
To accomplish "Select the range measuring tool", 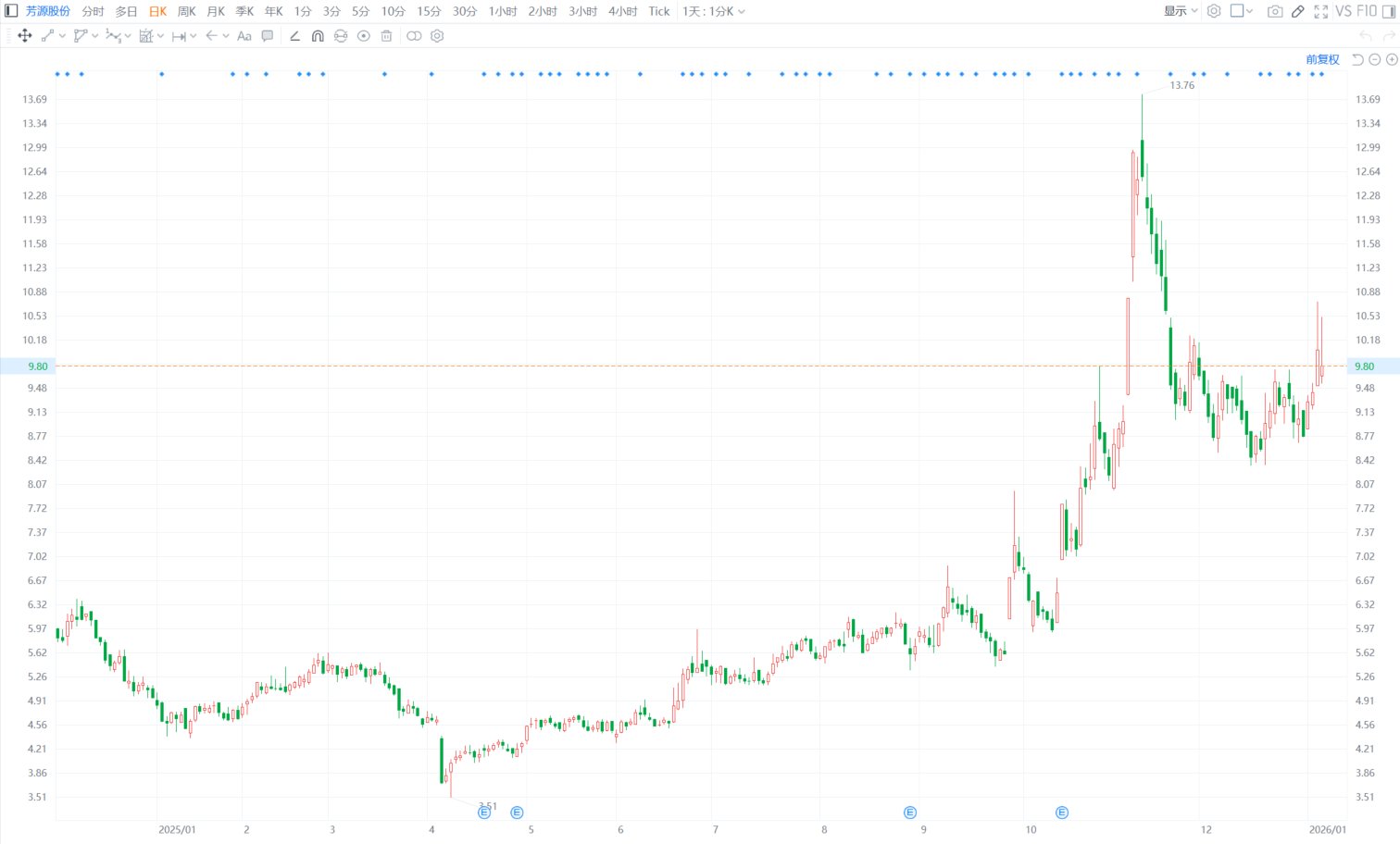I will [x=179, y=36].
